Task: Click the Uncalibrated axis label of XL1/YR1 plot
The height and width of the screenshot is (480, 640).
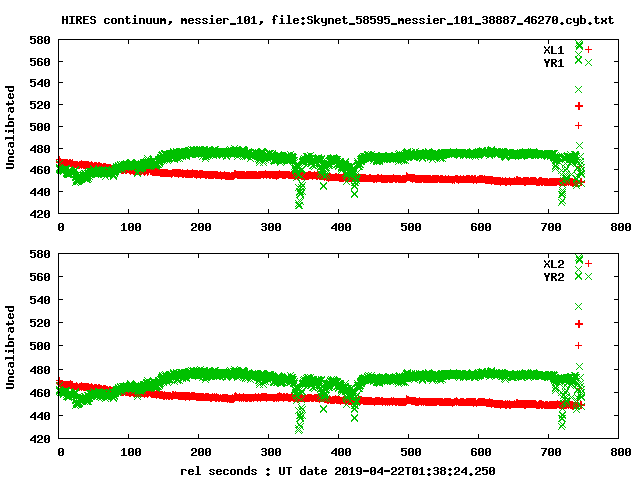Action: click(x=10, y=127)
